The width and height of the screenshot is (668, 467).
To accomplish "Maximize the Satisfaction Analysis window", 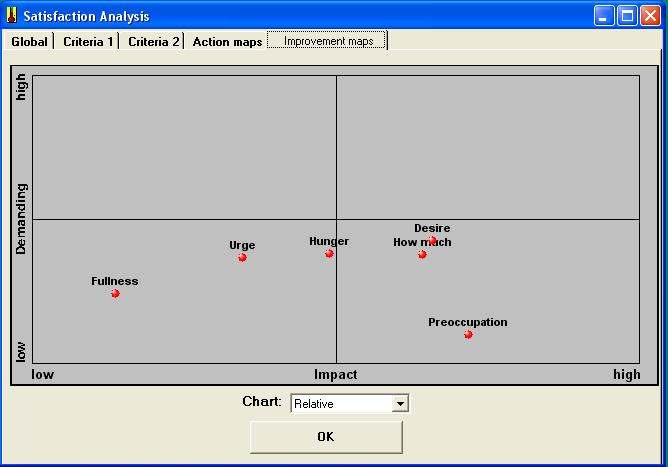I will click(627, 16).
